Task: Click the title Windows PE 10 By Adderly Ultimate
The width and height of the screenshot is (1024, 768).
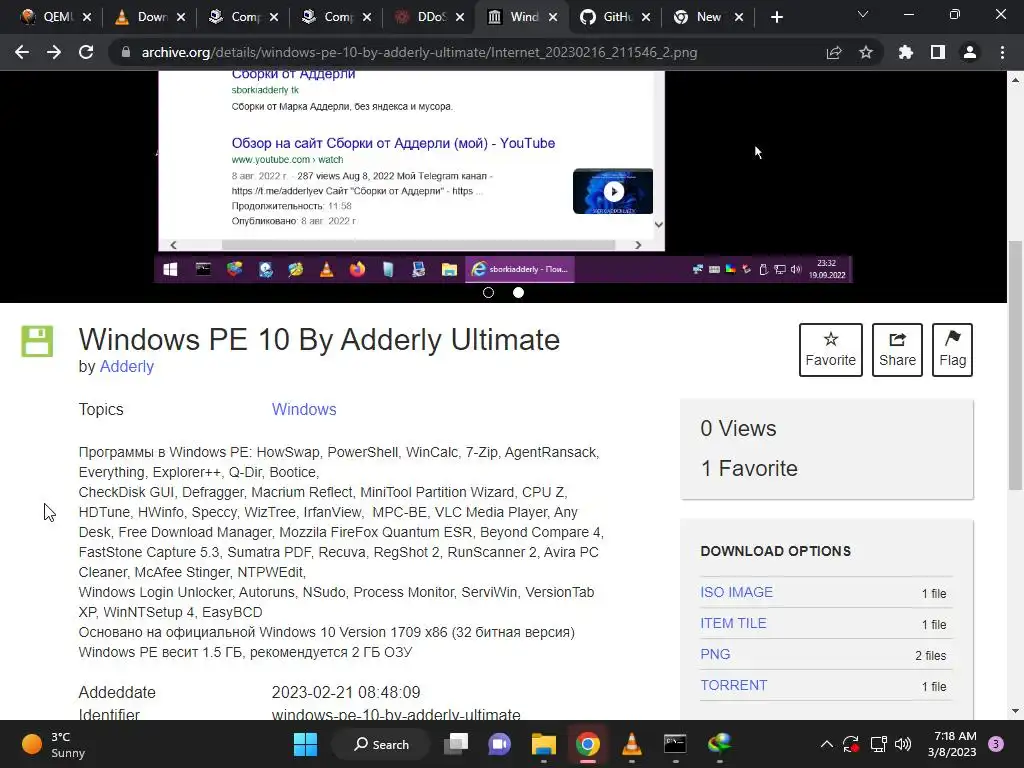Action: pyautogui.click(x=319, y=340)
